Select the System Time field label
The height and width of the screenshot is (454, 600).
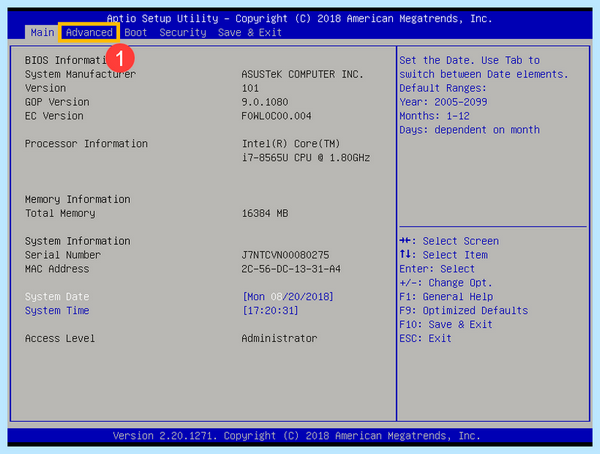[57, 310]
